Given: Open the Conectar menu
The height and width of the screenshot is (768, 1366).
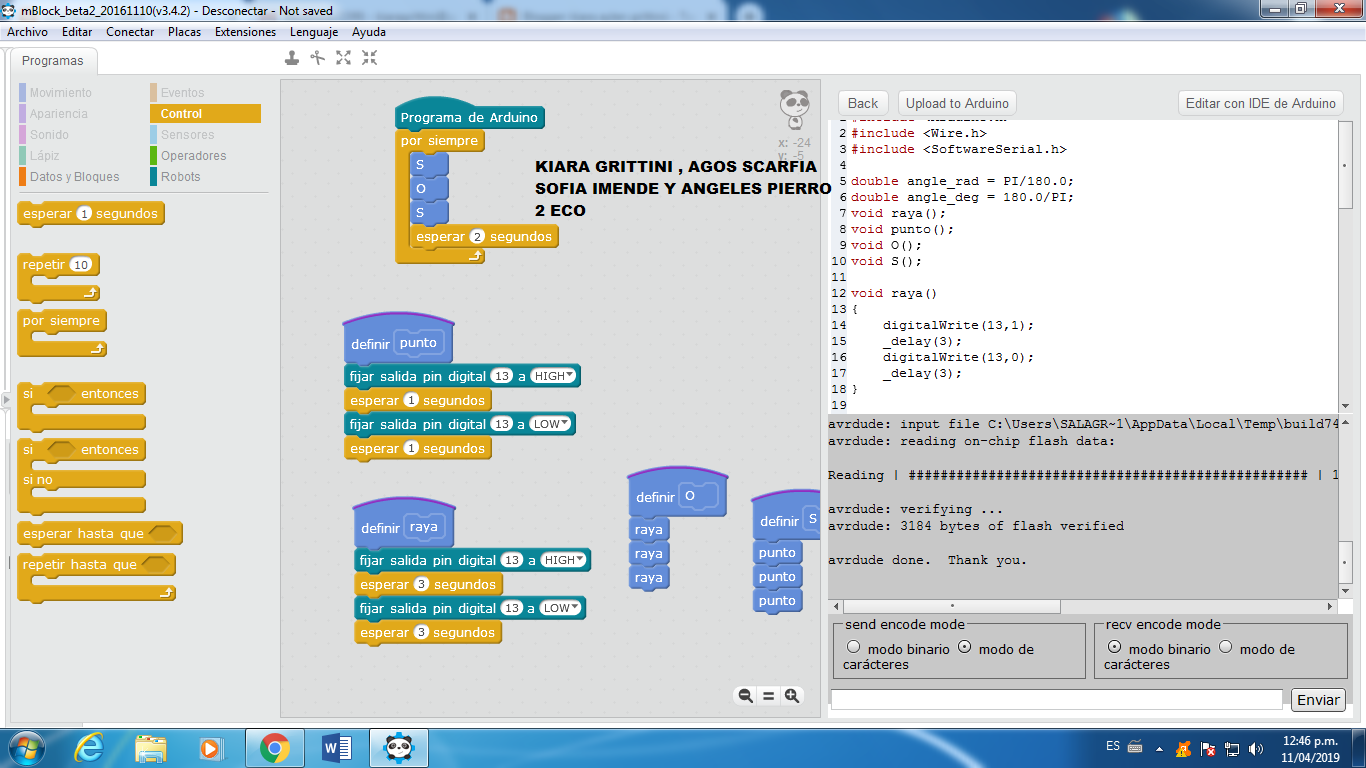Looking at the screenshot, I should pos(130,32).
